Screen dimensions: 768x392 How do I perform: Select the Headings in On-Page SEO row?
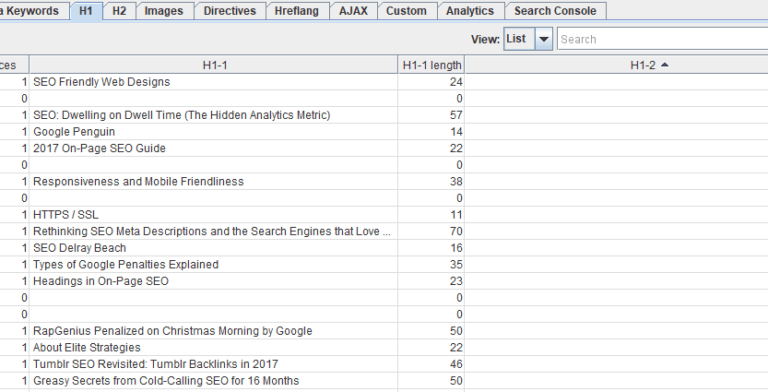(384, 281)
